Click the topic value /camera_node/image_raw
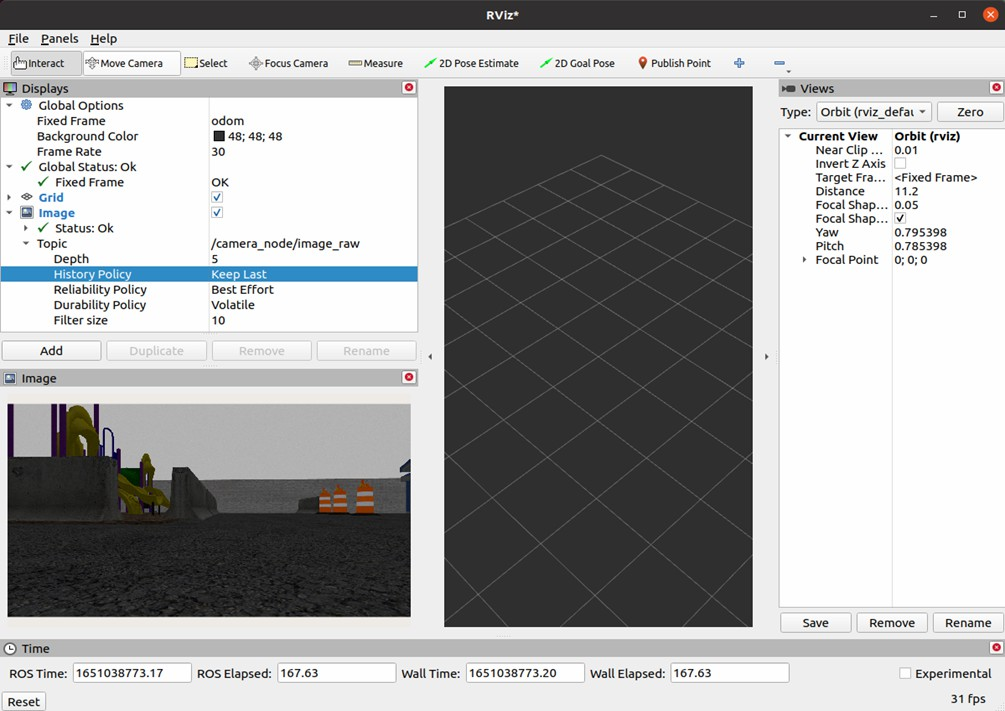 (x=285, y=244)
